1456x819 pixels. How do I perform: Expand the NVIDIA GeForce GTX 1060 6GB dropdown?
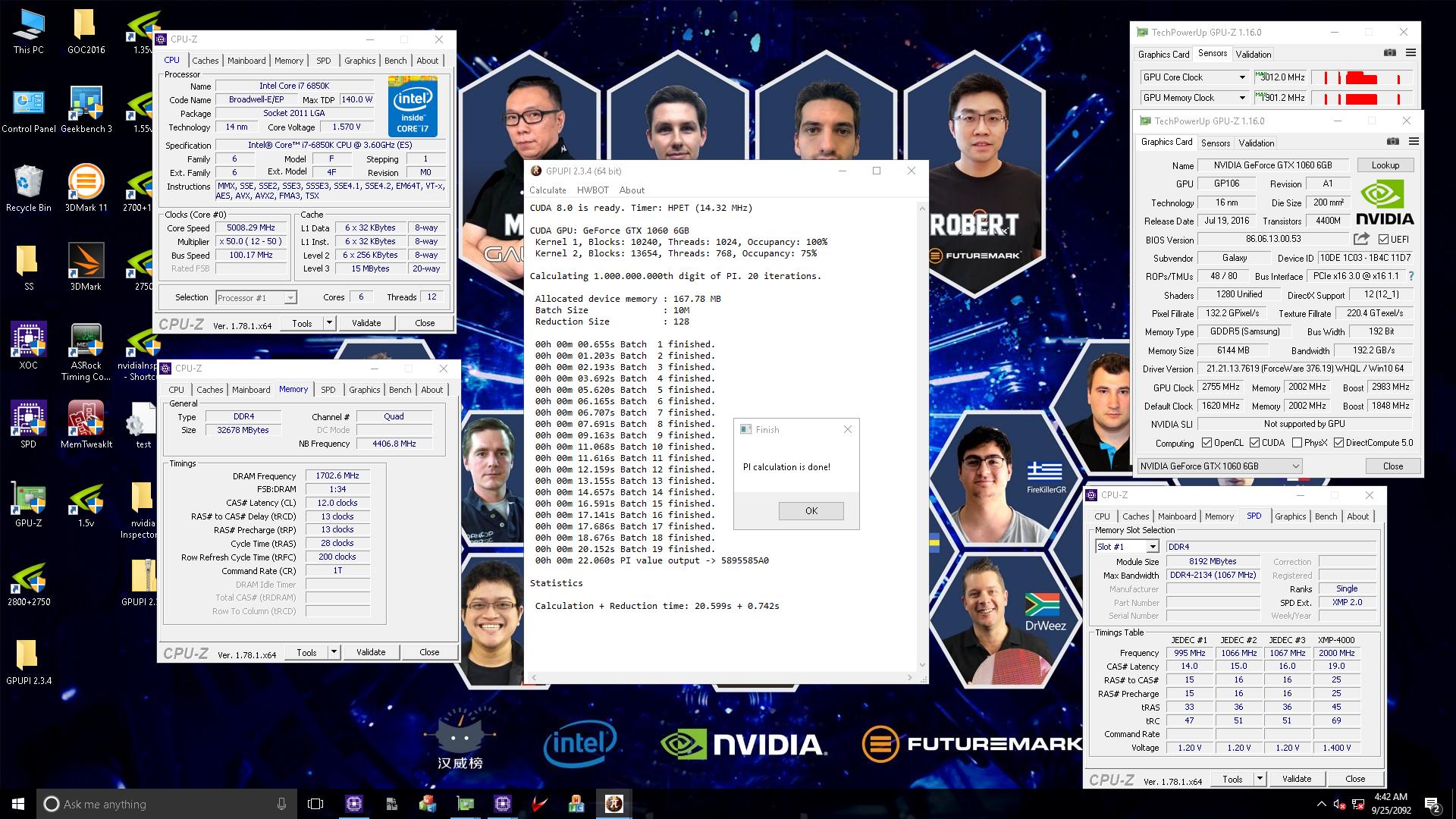pyautogui.click(x=1219, y=466)
